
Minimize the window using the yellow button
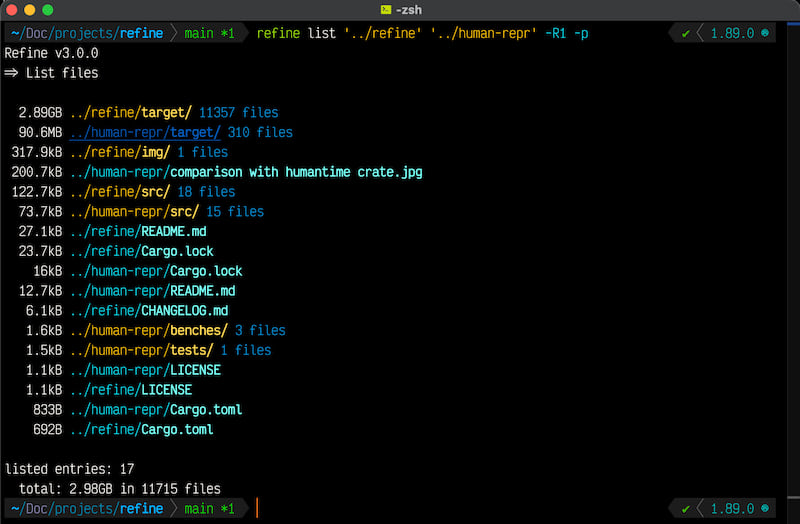click(x=30, y=9)
